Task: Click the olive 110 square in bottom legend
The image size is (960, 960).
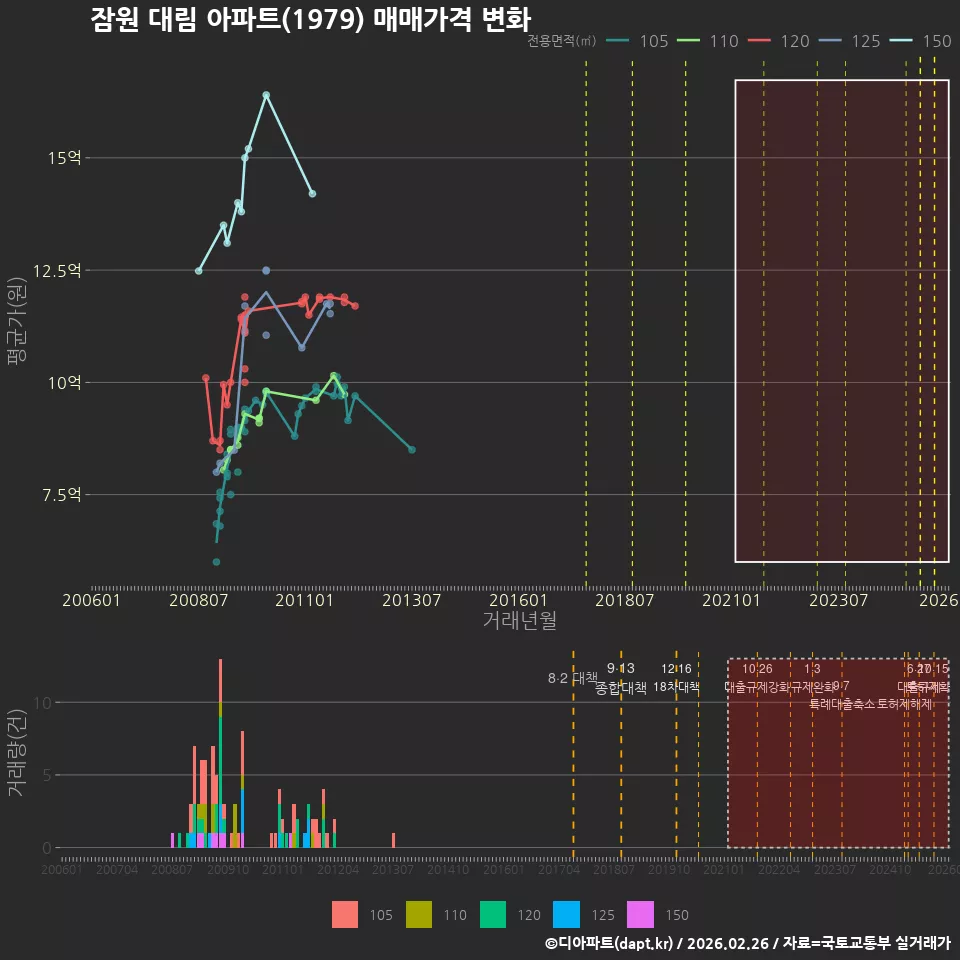Action: coord(419,915)
